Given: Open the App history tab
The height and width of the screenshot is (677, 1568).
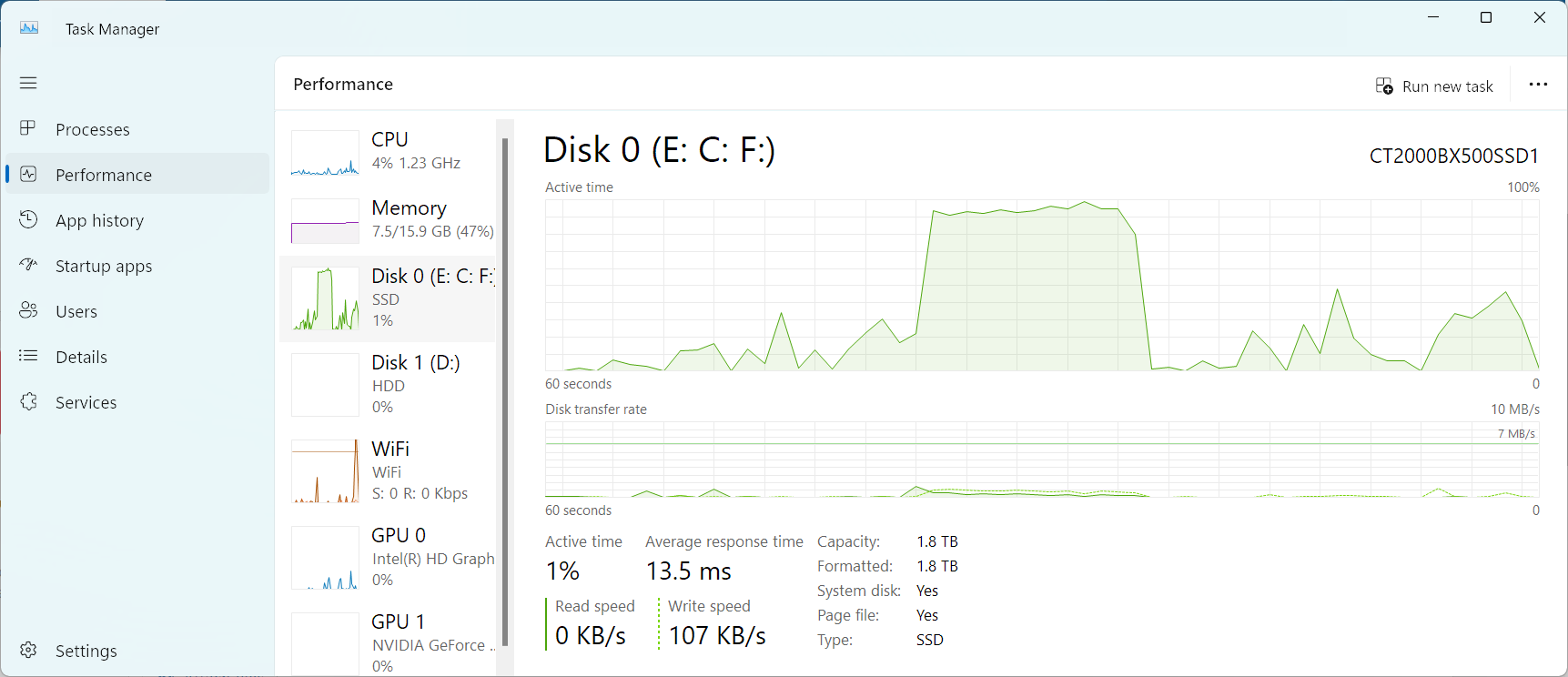Looking at the screenshot, I should 99,220.
